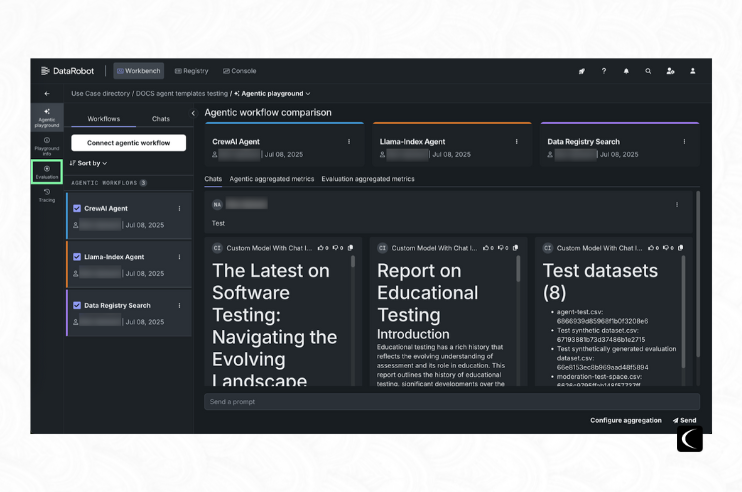The width and height of the screenshot is (742, 492).
Task: Open the Agentic playground sidebar section
Action: pos(47,117)
